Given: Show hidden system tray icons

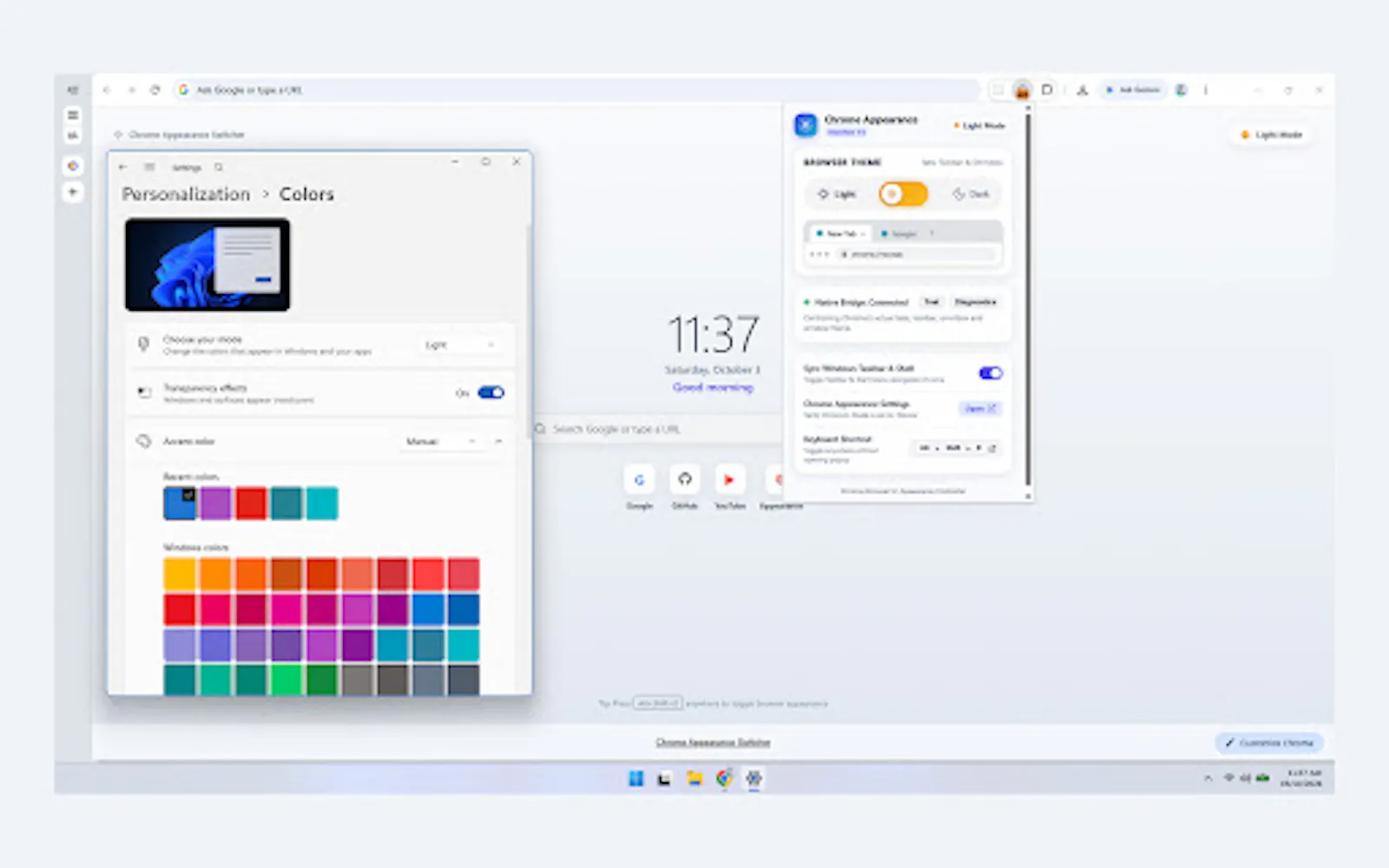Looking at the screenshot, I should (x=1208, y=779).
